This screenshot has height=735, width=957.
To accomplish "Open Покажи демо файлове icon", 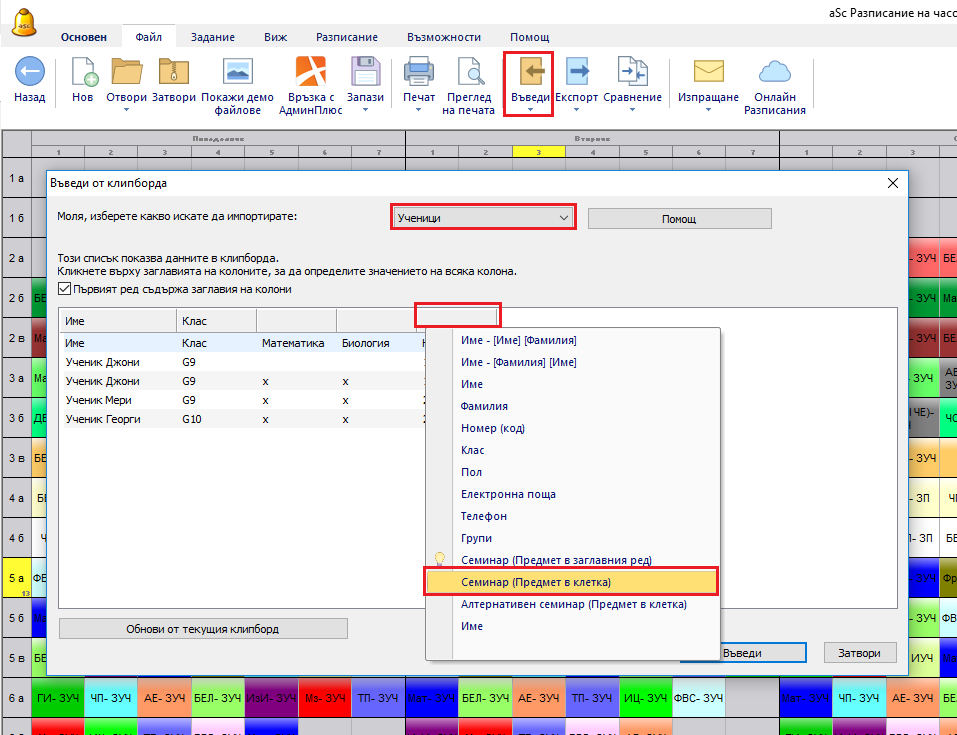I will click(237, 73).
